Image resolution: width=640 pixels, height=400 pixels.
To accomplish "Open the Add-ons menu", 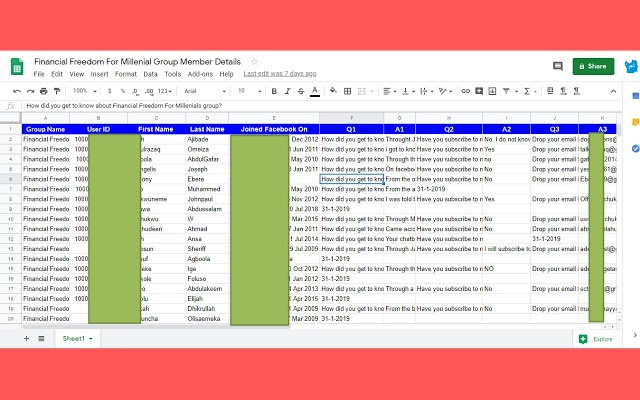I will coord(200,74).
